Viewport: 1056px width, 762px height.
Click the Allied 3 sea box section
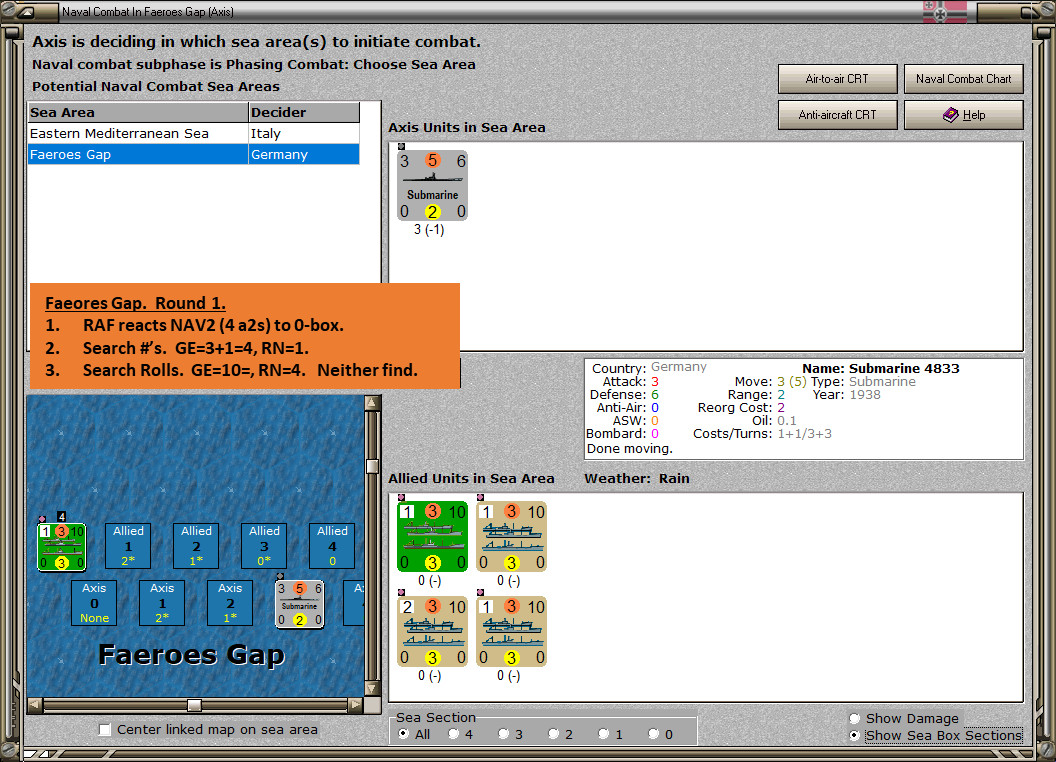point(264,546)
